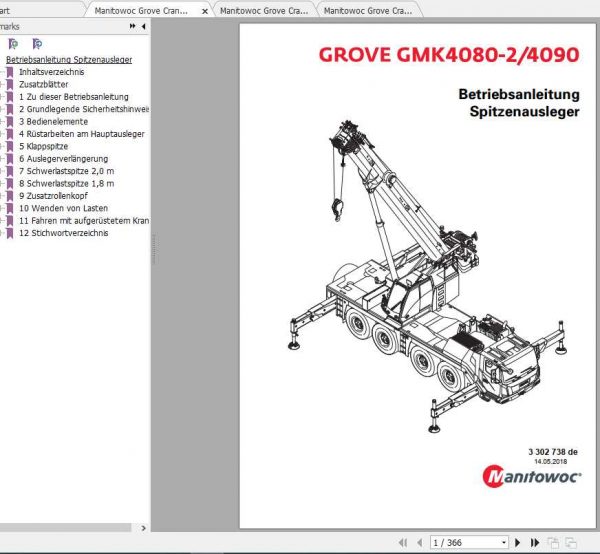
Task: Click the next view icon in status bar
Action: coord(571,543)
